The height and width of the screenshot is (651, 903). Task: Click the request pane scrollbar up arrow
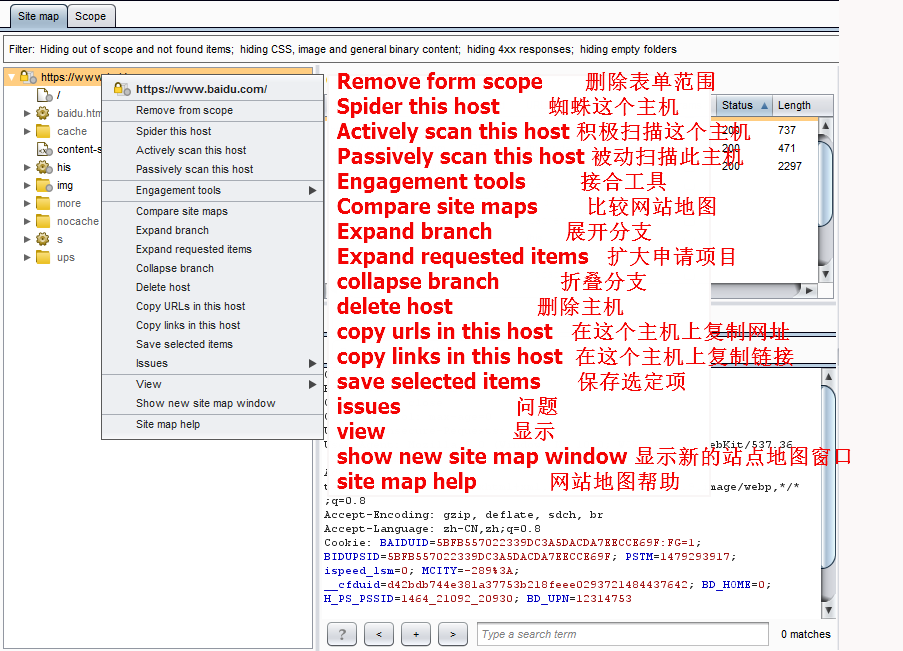(x=828, y=377)
